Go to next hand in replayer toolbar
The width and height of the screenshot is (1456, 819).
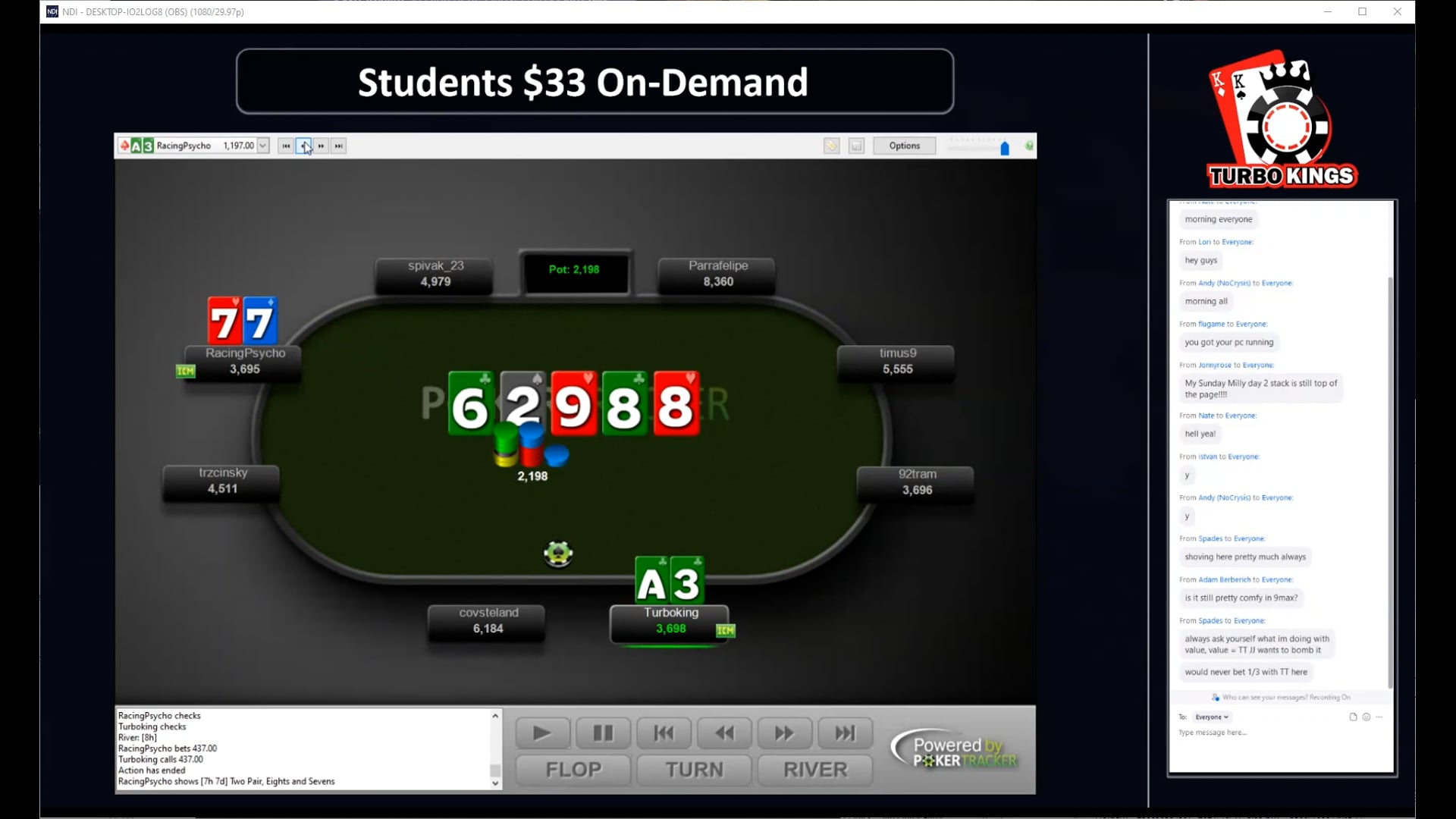click(x=322, y=146)
